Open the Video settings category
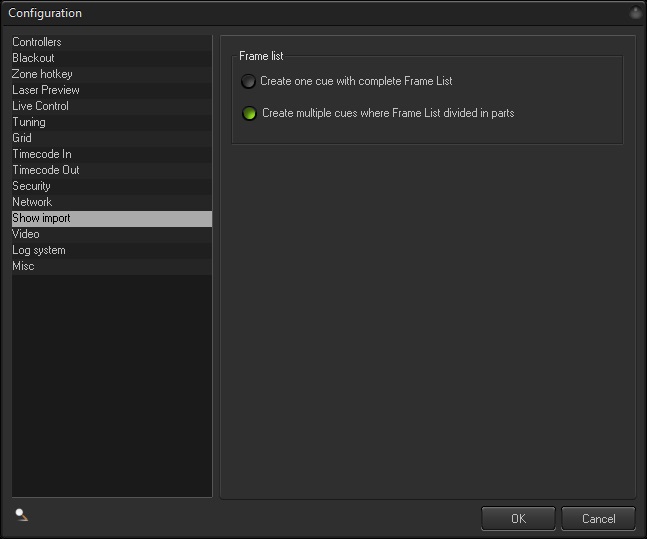The width and height of the screenshot is (647, 539). [26, 234]
